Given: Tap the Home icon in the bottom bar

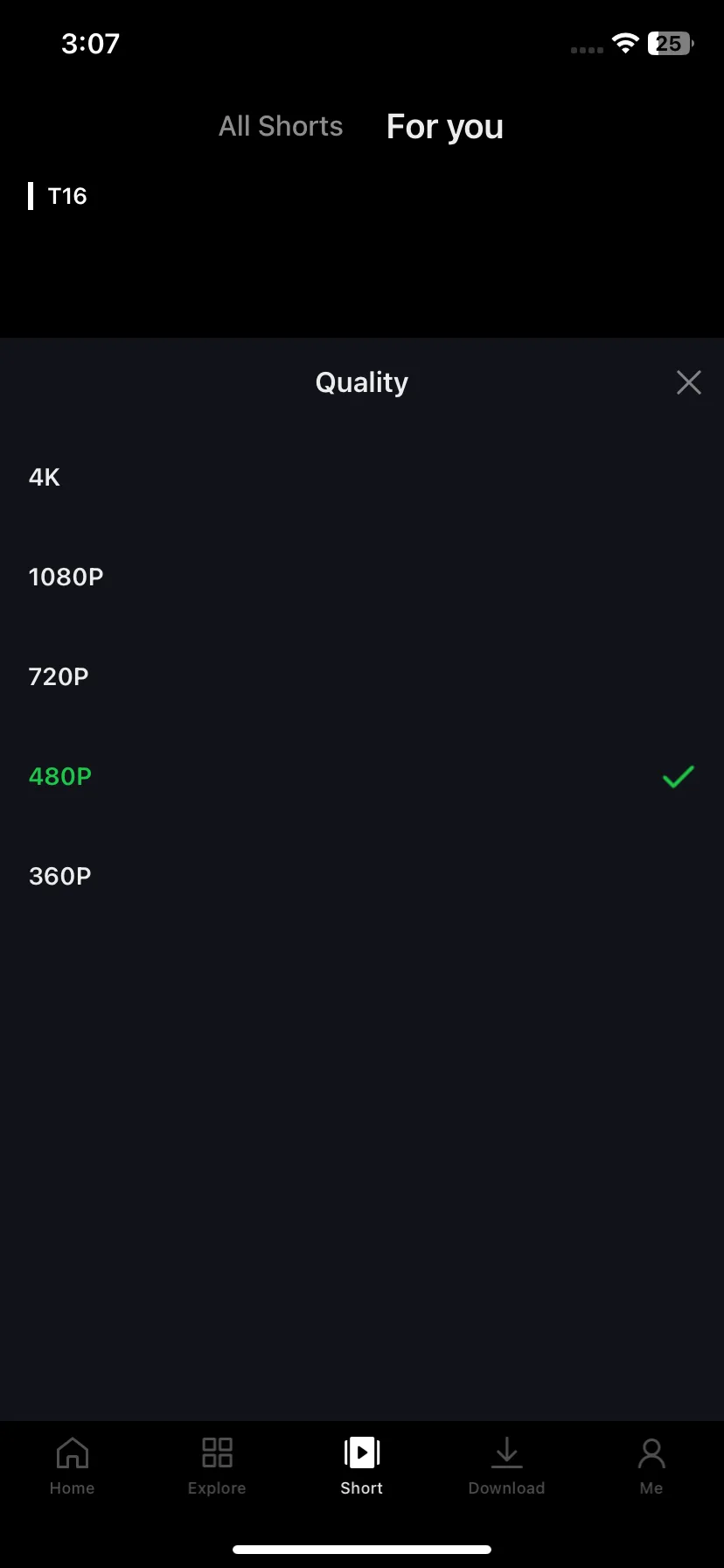Looking at the screenshot, I should tap(73, 1452).
